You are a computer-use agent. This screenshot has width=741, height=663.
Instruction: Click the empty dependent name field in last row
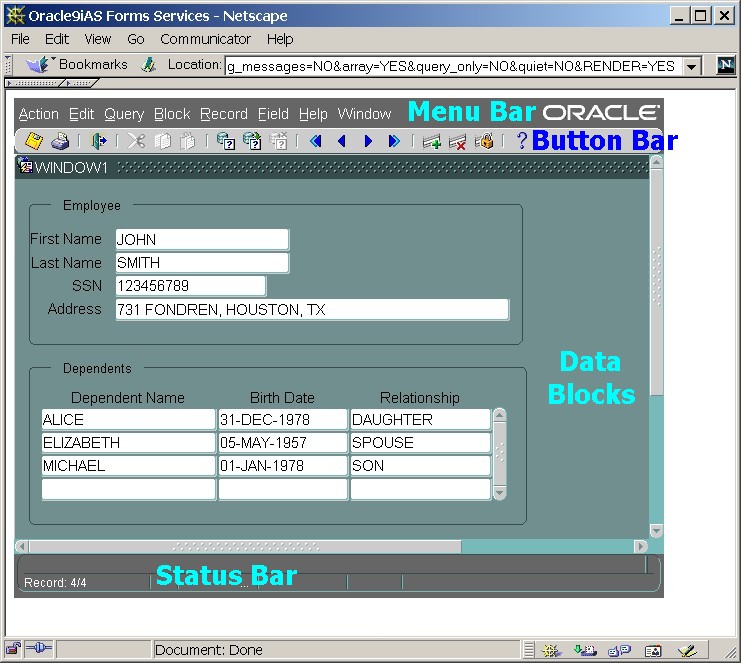128,489
